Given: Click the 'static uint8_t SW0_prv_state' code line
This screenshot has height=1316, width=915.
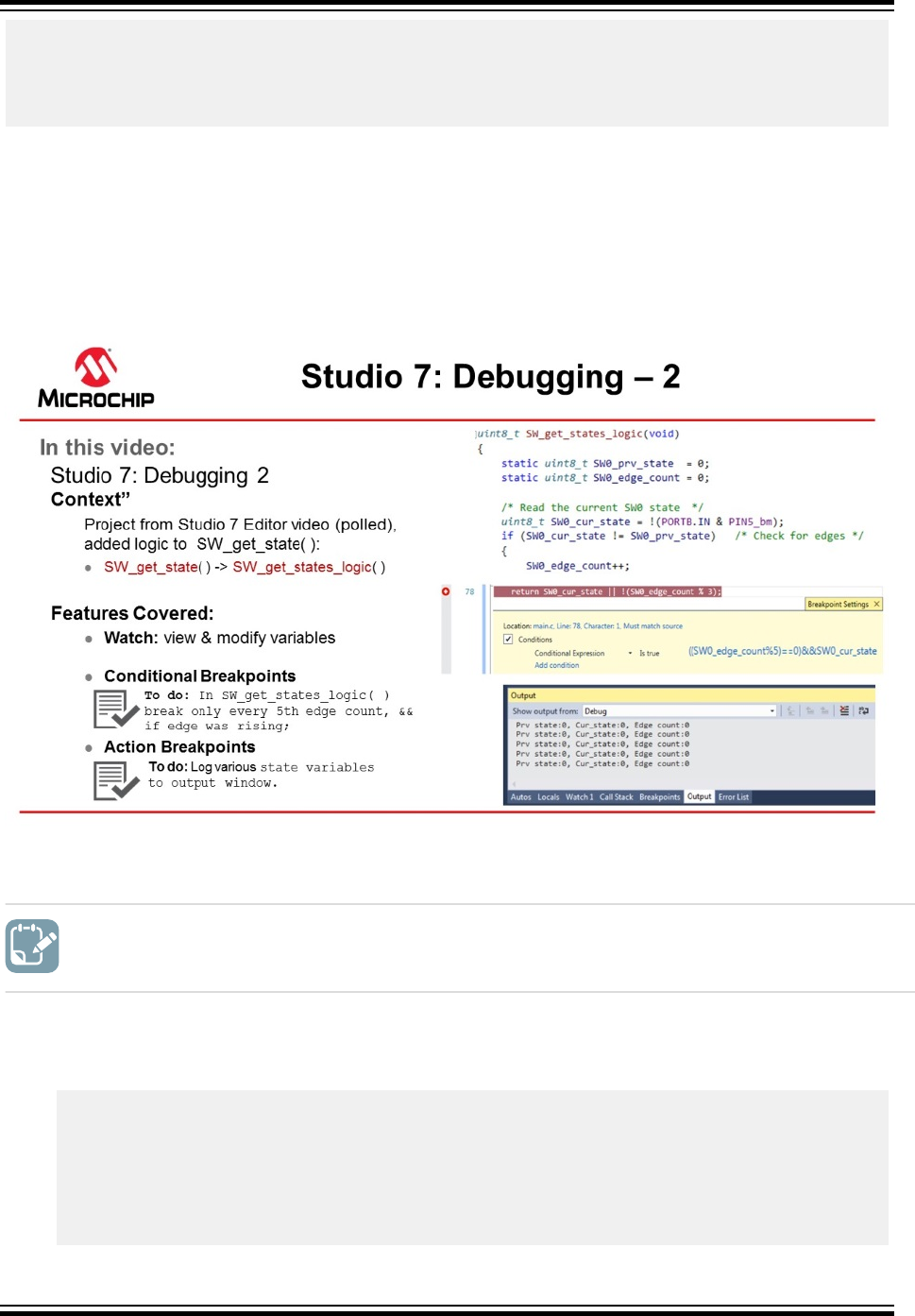Looking at the screenshot, I should (605, 463).
